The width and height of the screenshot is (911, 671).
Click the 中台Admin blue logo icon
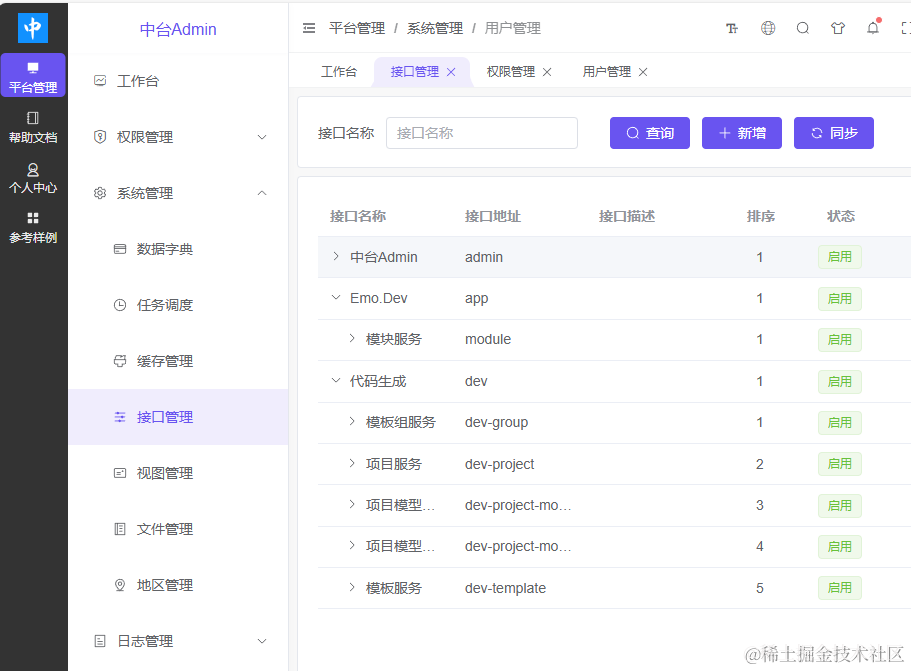33,28
